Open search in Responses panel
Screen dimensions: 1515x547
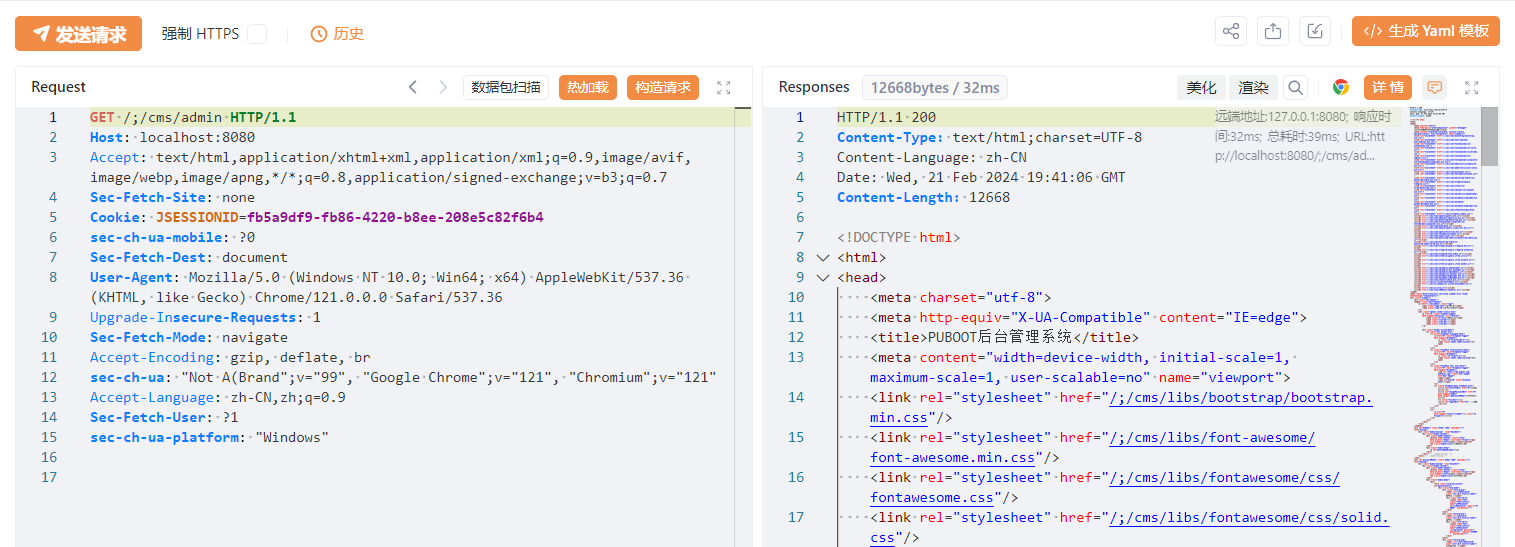coord(1295,87)
